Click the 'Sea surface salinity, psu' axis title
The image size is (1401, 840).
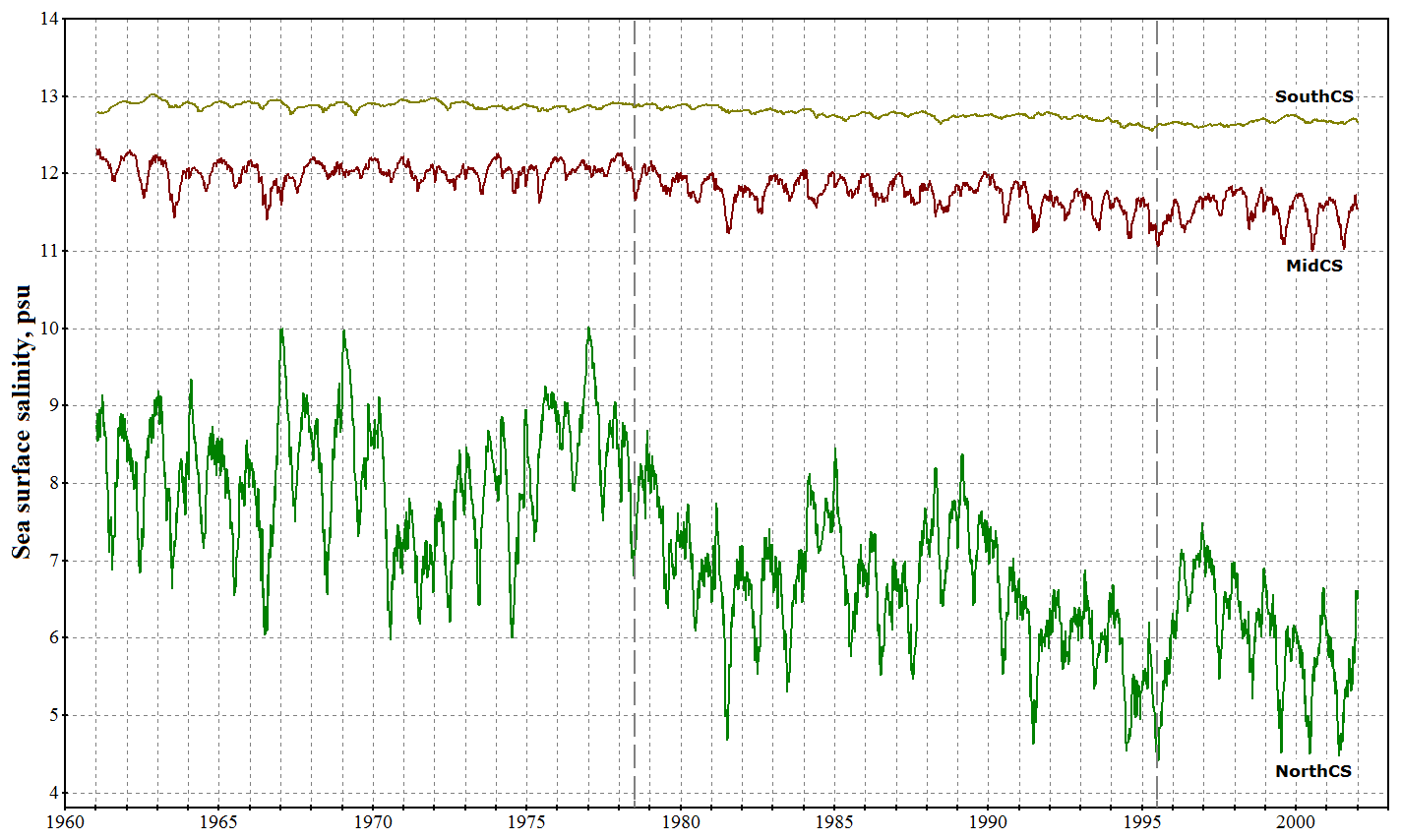tap(22, 423)
